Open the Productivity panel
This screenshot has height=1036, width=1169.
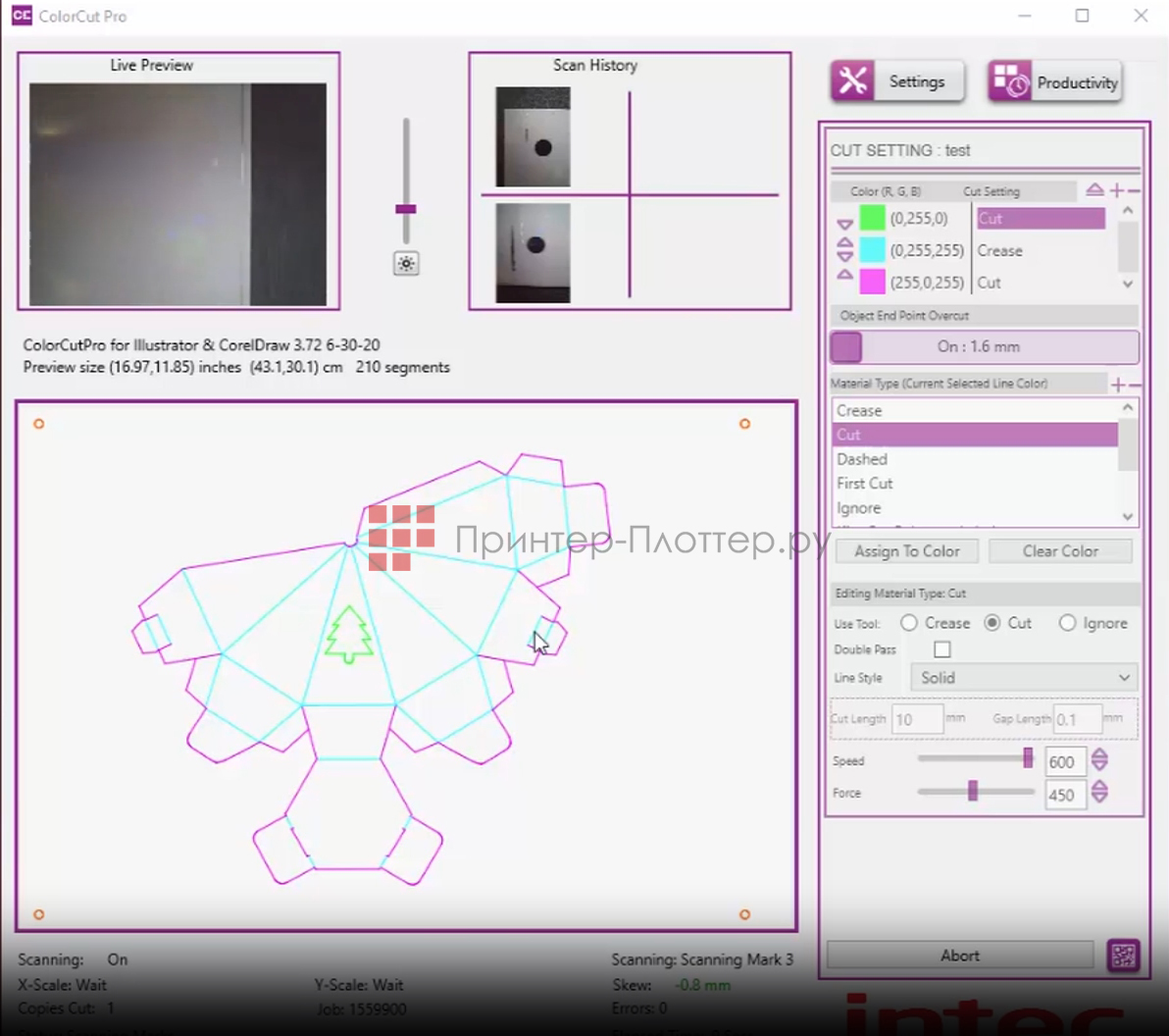[x=1054, y=82]
